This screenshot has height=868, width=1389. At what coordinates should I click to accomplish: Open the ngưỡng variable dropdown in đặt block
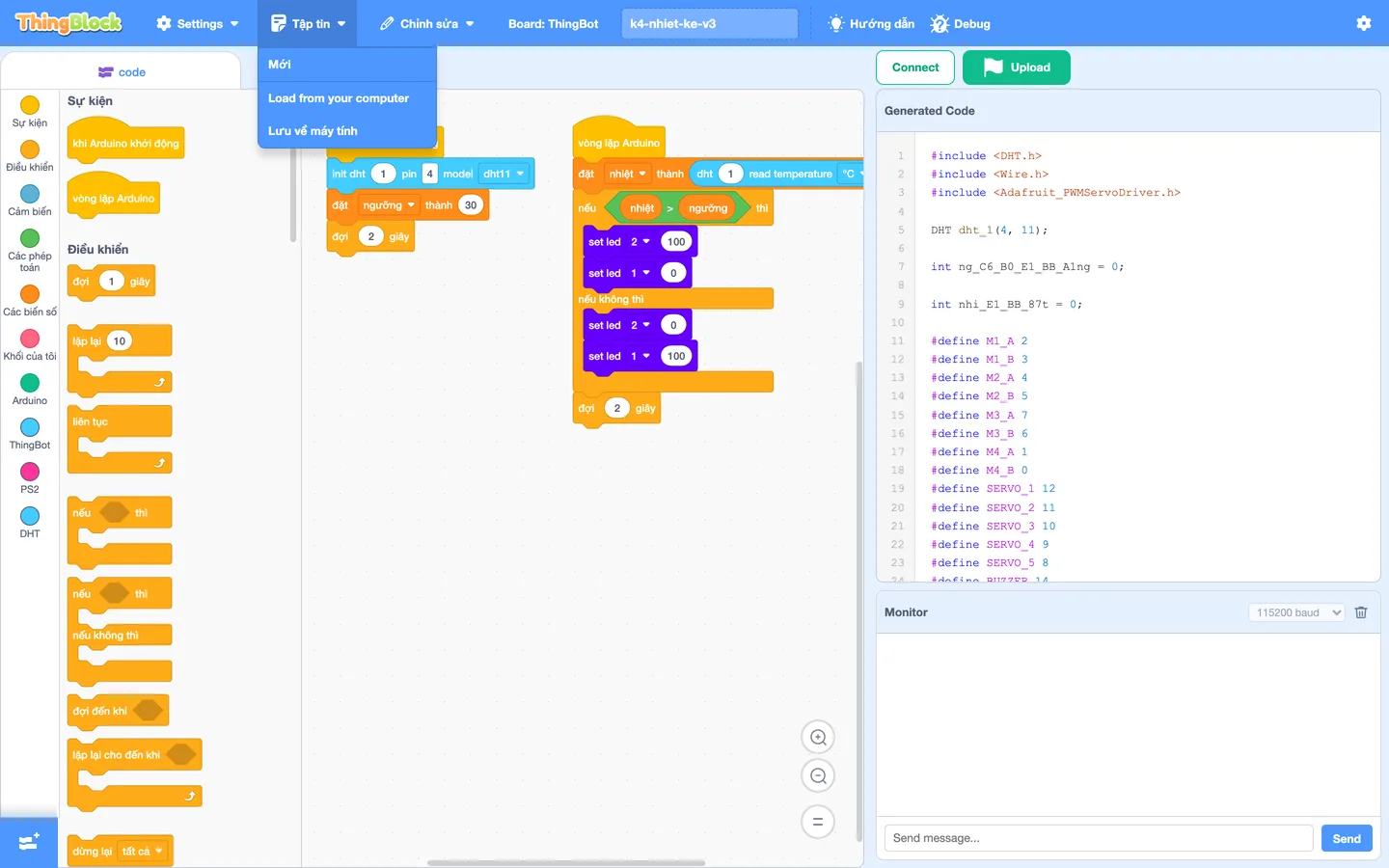[388, 205]
